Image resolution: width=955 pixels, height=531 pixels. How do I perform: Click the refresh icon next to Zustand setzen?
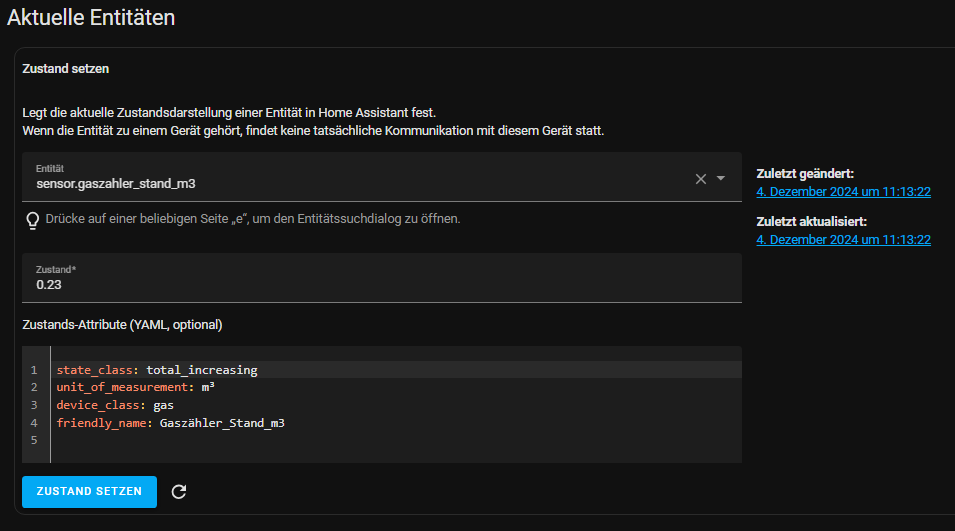point(179,491)
